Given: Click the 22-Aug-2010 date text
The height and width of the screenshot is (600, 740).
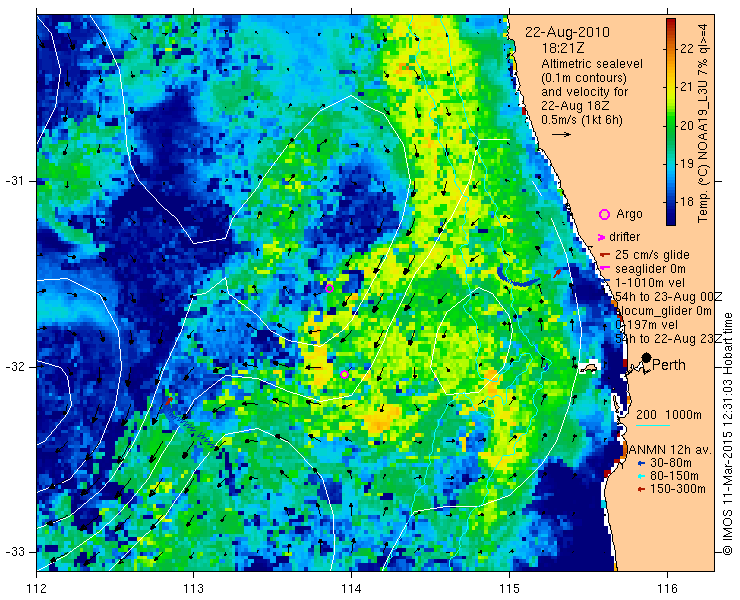Looking at the screenshot, I should point(567,33).
